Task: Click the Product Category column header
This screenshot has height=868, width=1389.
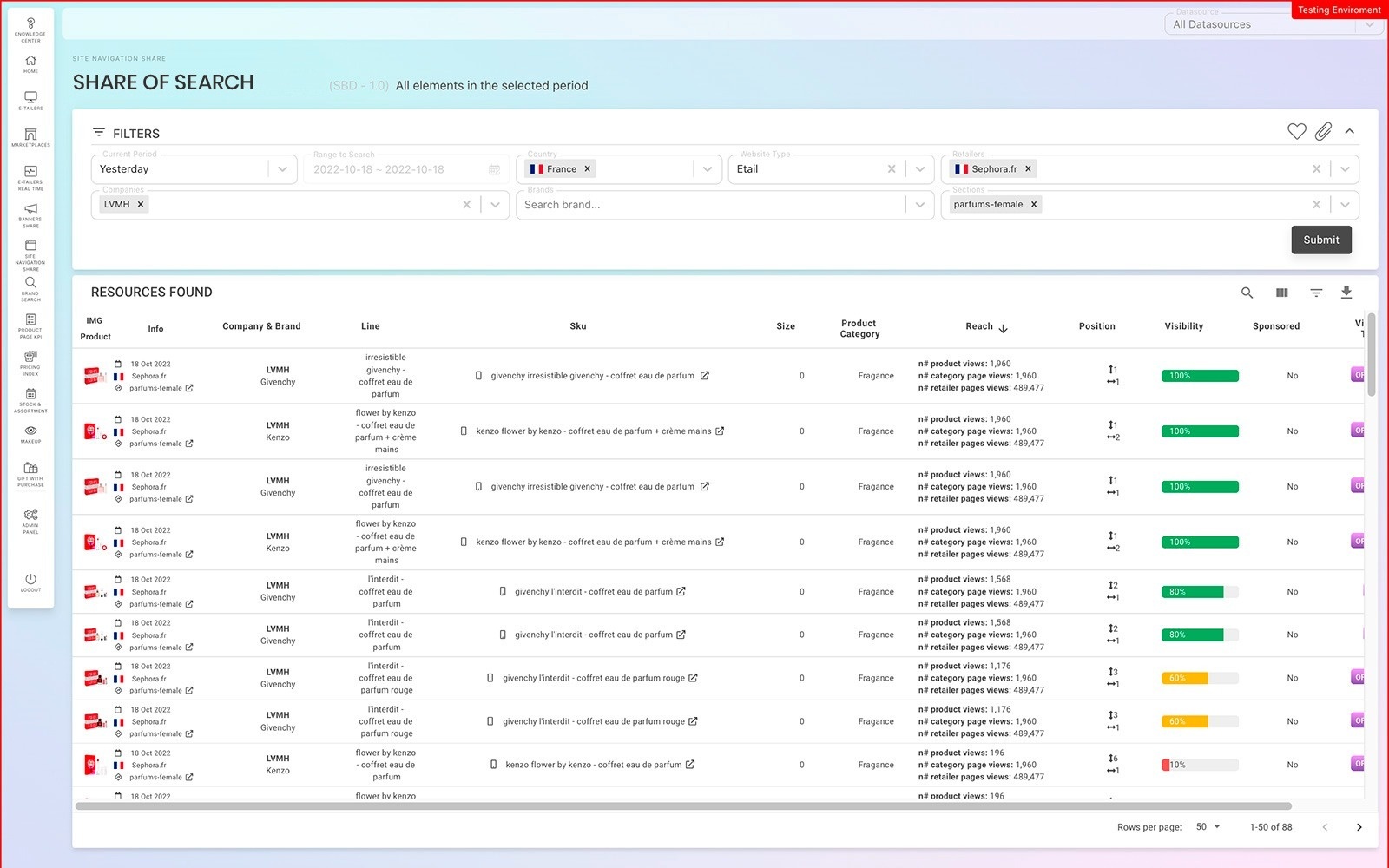Action: pyautogui.click(x=859, y=328)
